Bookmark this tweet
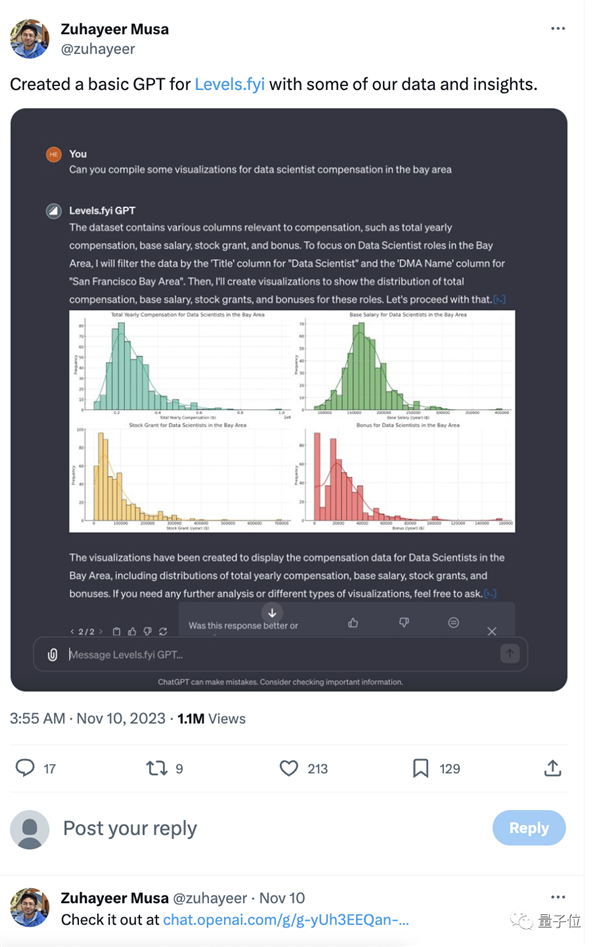Screen dimensions: 600x947 pos(421,768)
